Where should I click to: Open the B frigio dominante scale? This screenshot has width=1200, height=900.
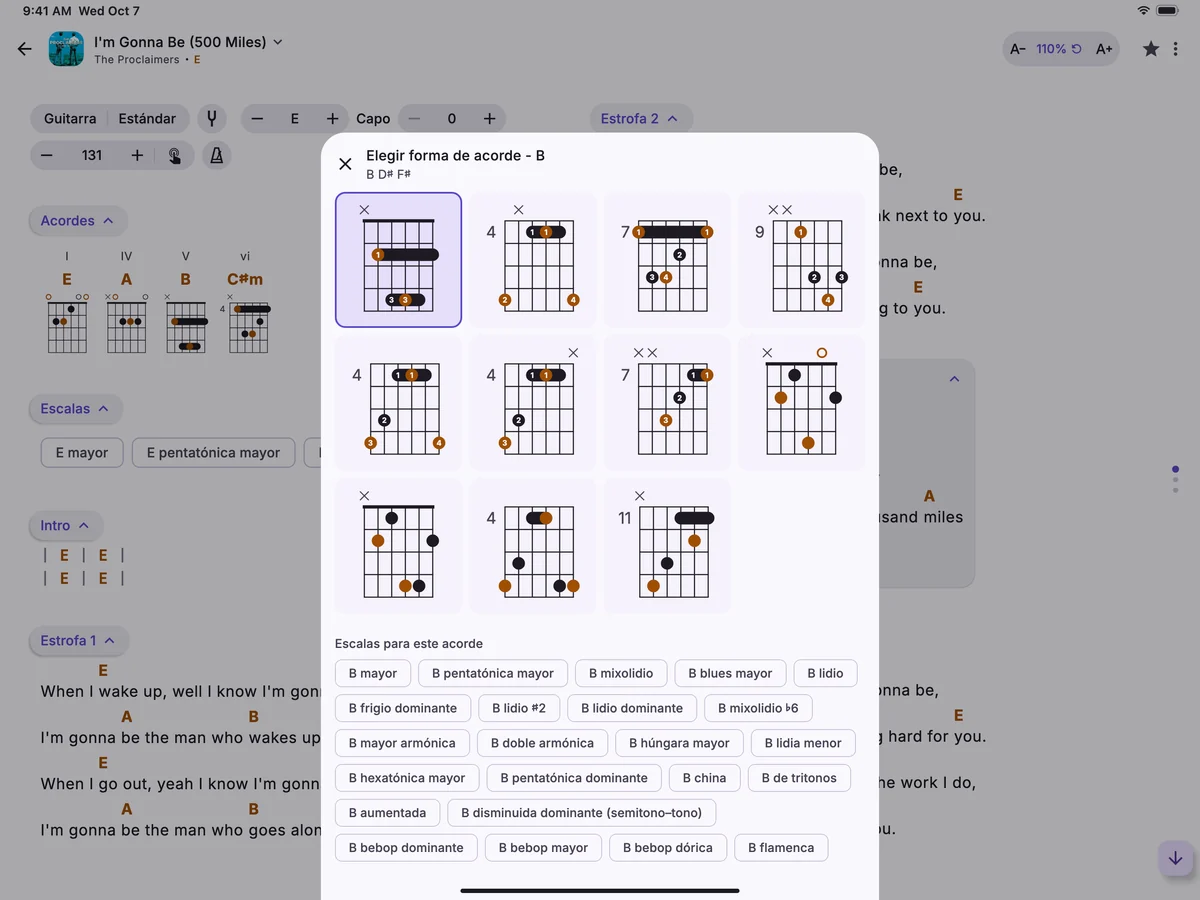coord(403,708)
